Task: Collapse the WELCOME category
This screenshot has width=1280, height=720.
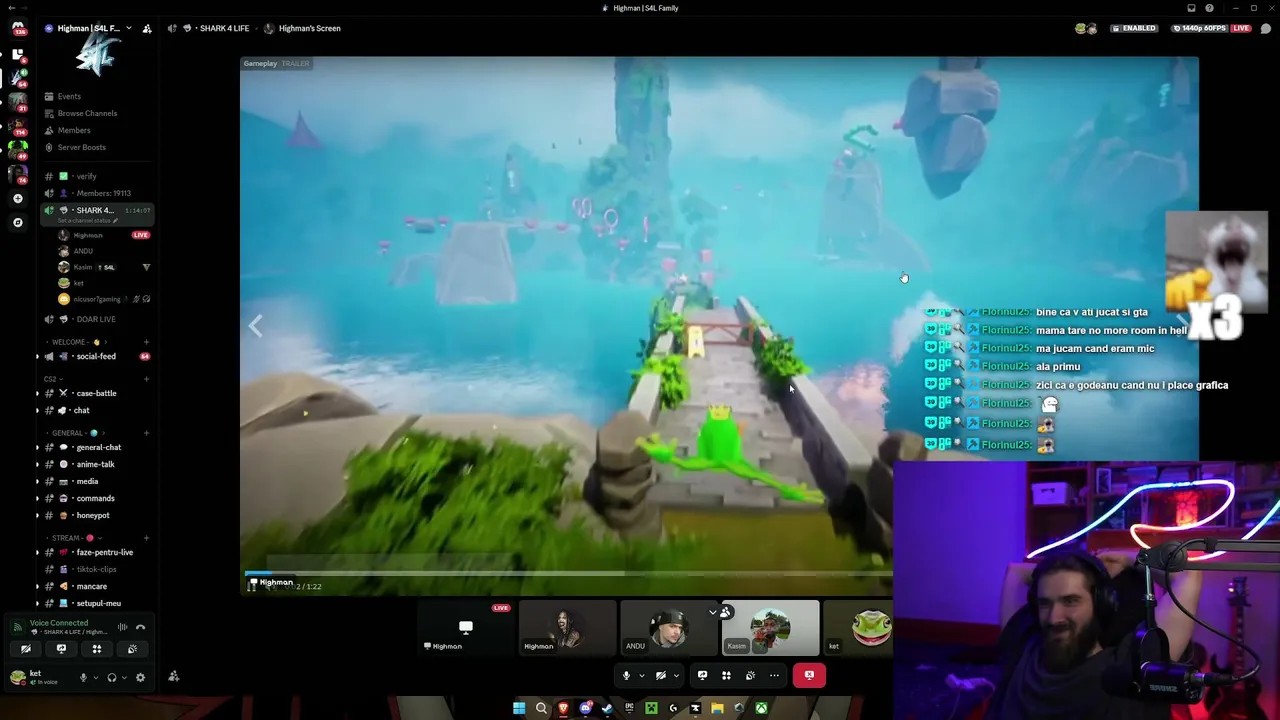Action: click(x=75, y=342)
